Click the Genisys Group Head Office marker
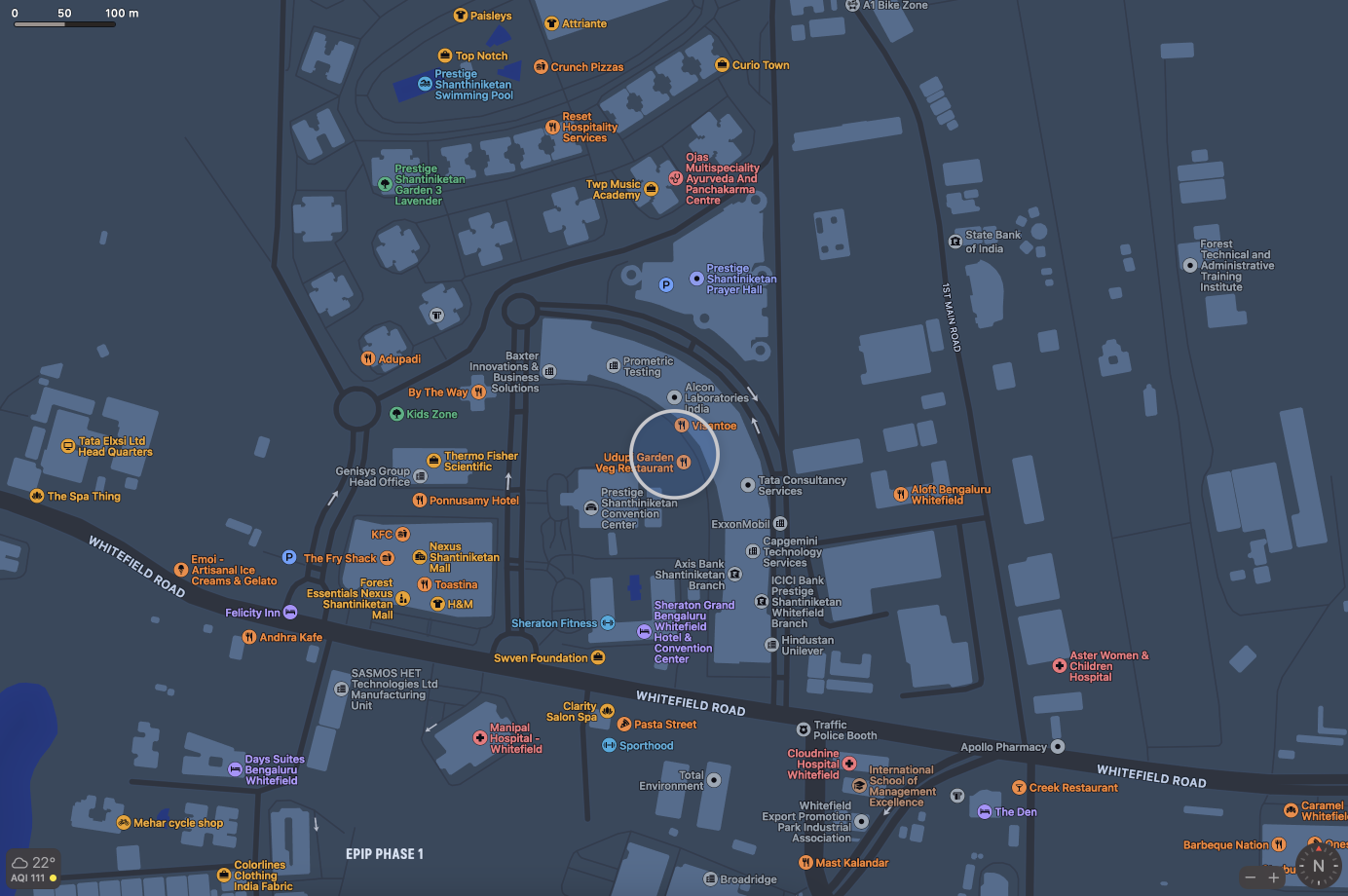Image resolution: width=1348 pixels, height=896 pixels. tap(420, 476)
